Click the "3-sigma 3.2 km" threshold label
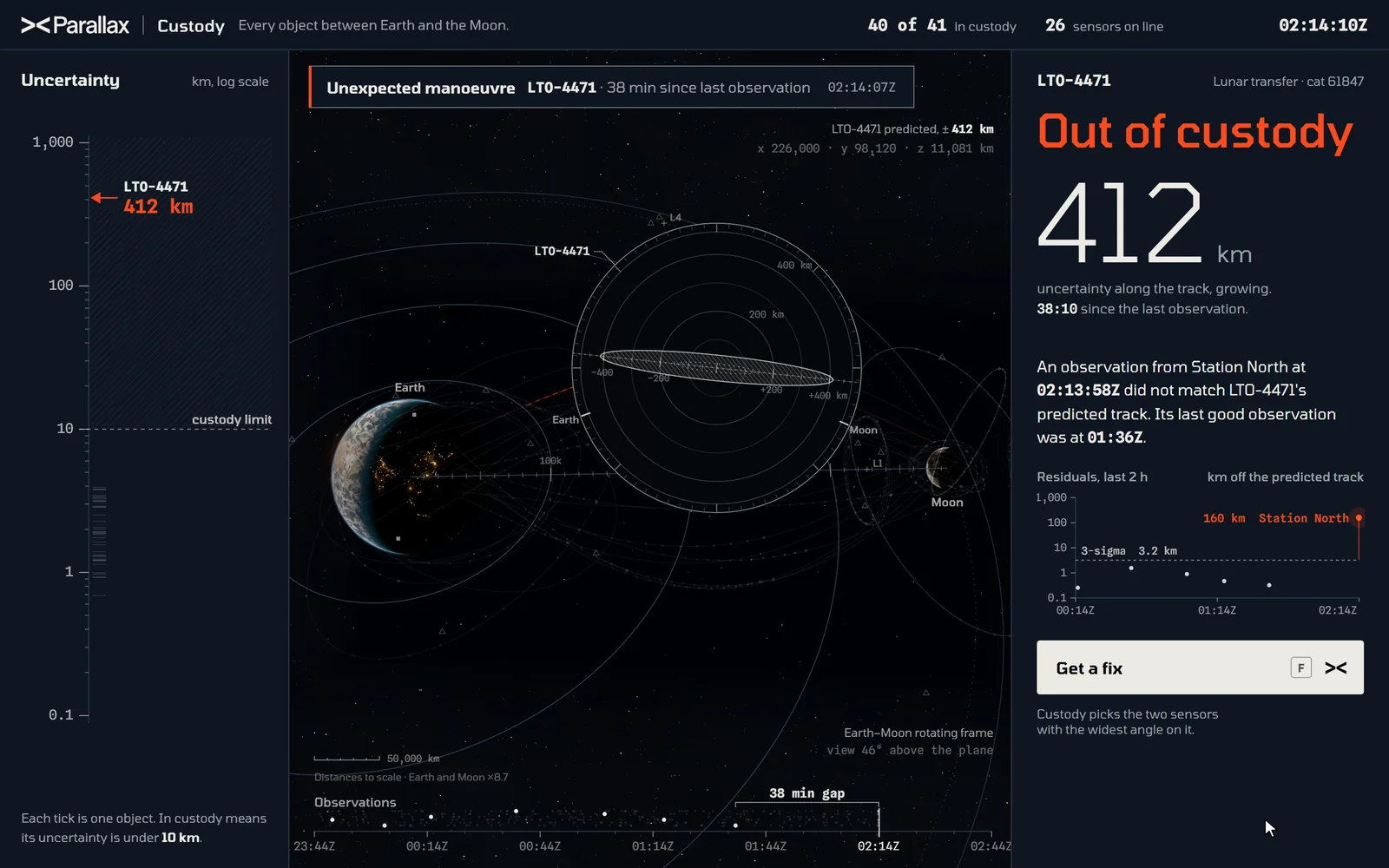1389x868 pixels. click(x=1129, y=551)
